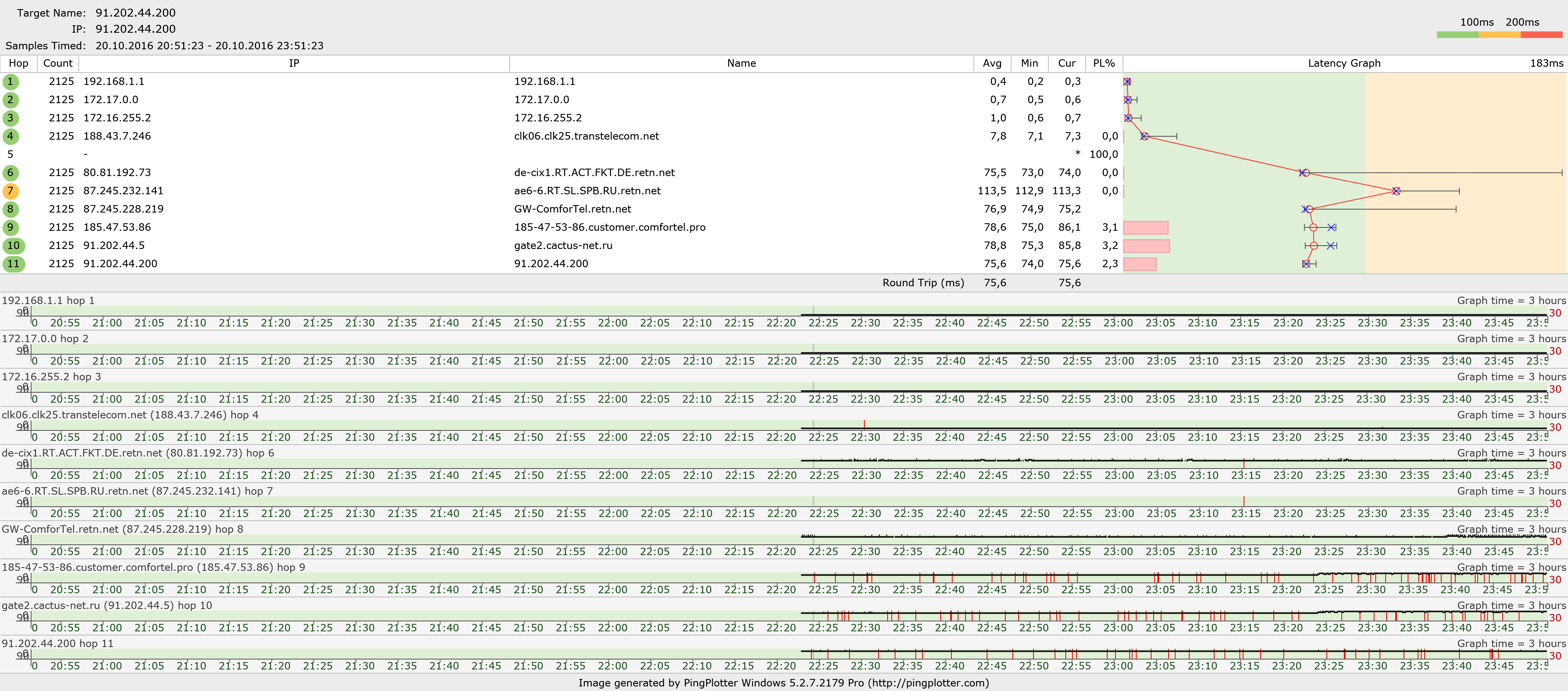This screenshot has width=1568, height=691.
Task: Click the GW-ComforTel.retn.net name cell
Action: pyautogui.click(x=572, y=209)
